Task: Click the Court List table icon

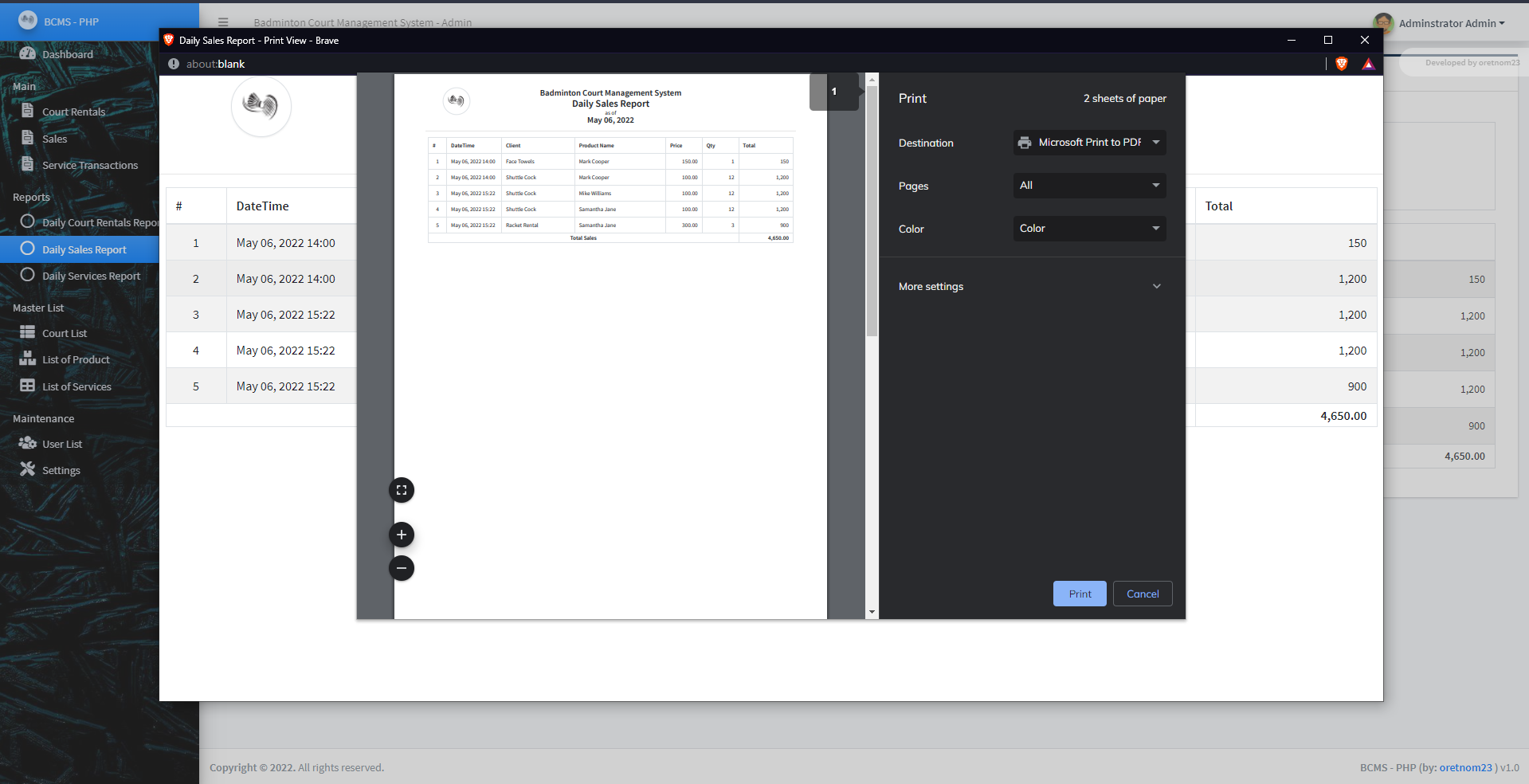Action: 28,332
